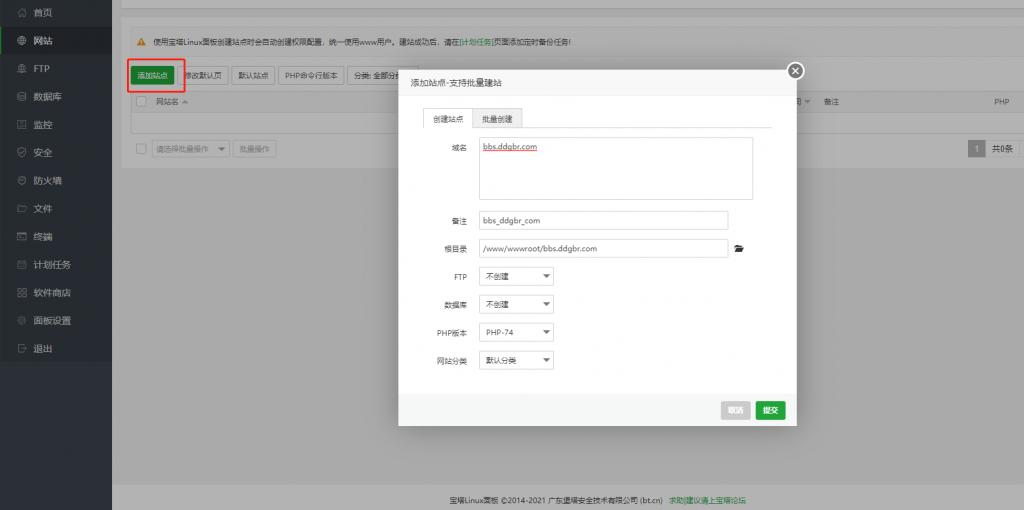Click the Home (首页) sidebar icon
Screen dimensions: 1024x510
click(x=22, y=12)
